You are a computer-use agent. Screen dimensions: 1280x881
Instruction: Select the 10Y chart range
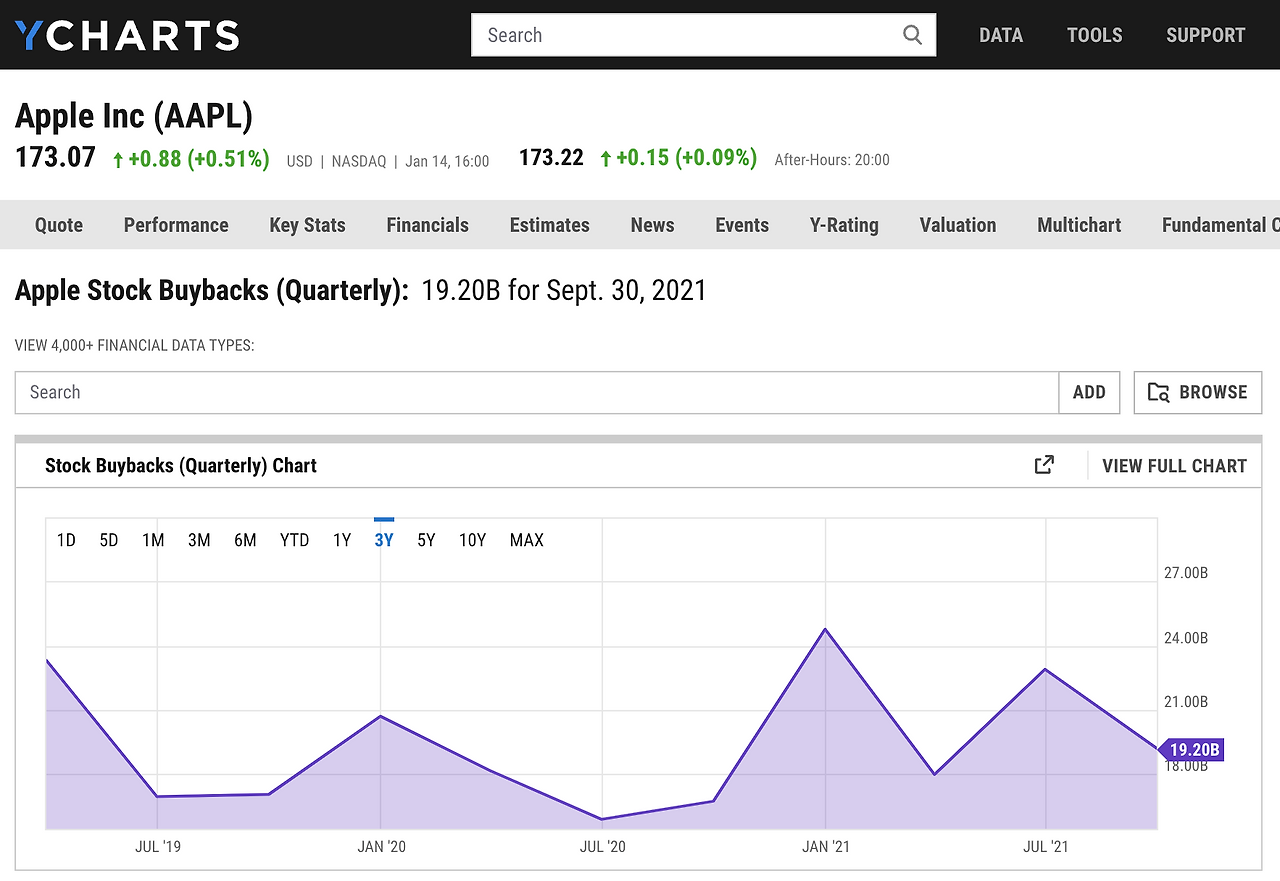[x=472, y=540]
